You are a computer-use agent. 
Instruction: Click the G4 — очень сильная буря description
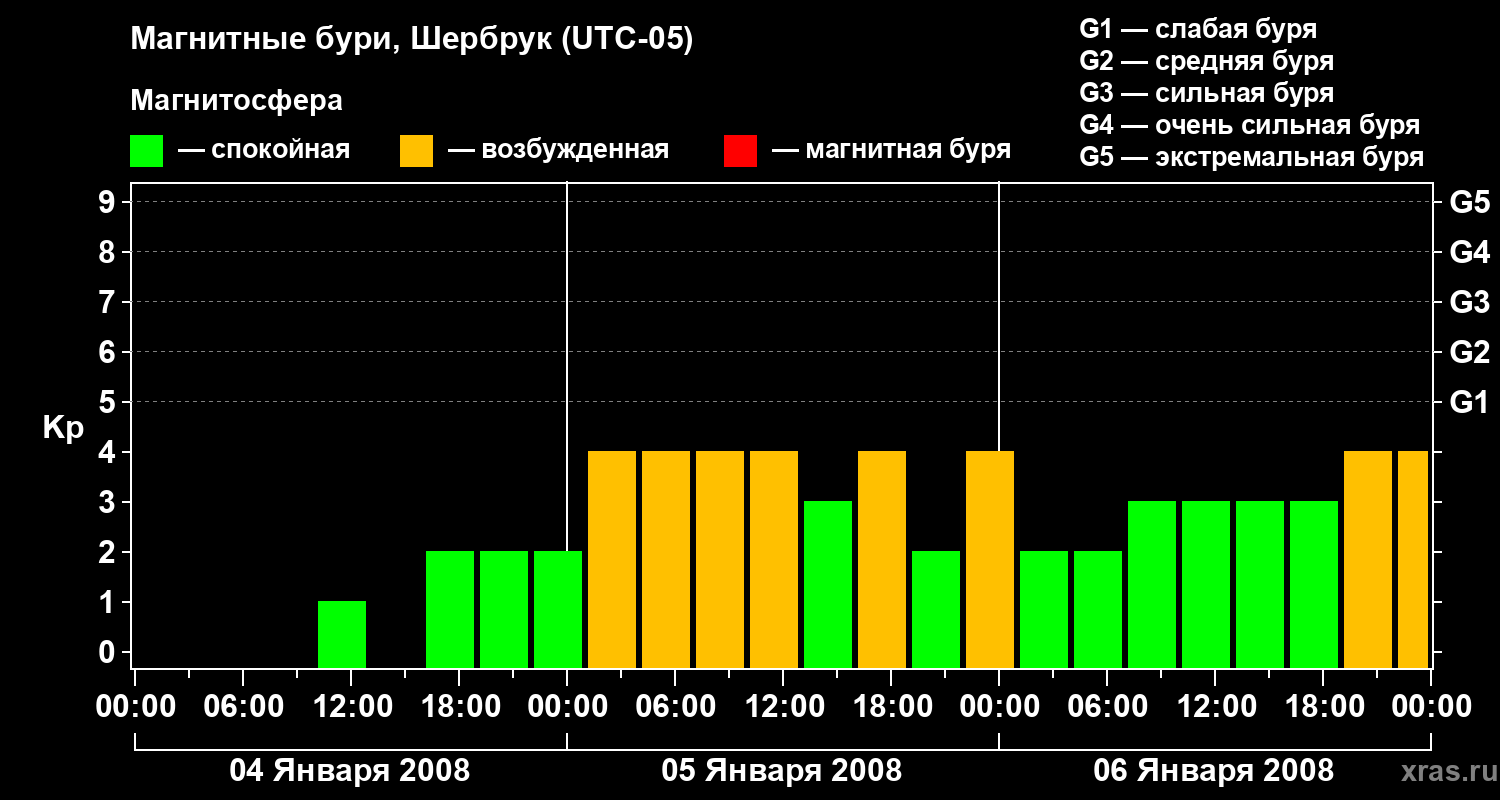coord(1250,125)
